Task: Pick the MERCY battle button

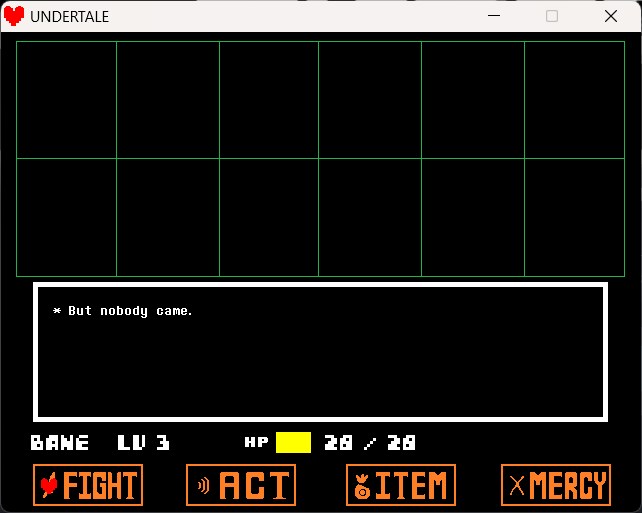Action: pyautogui.click(x=556, y=485)
